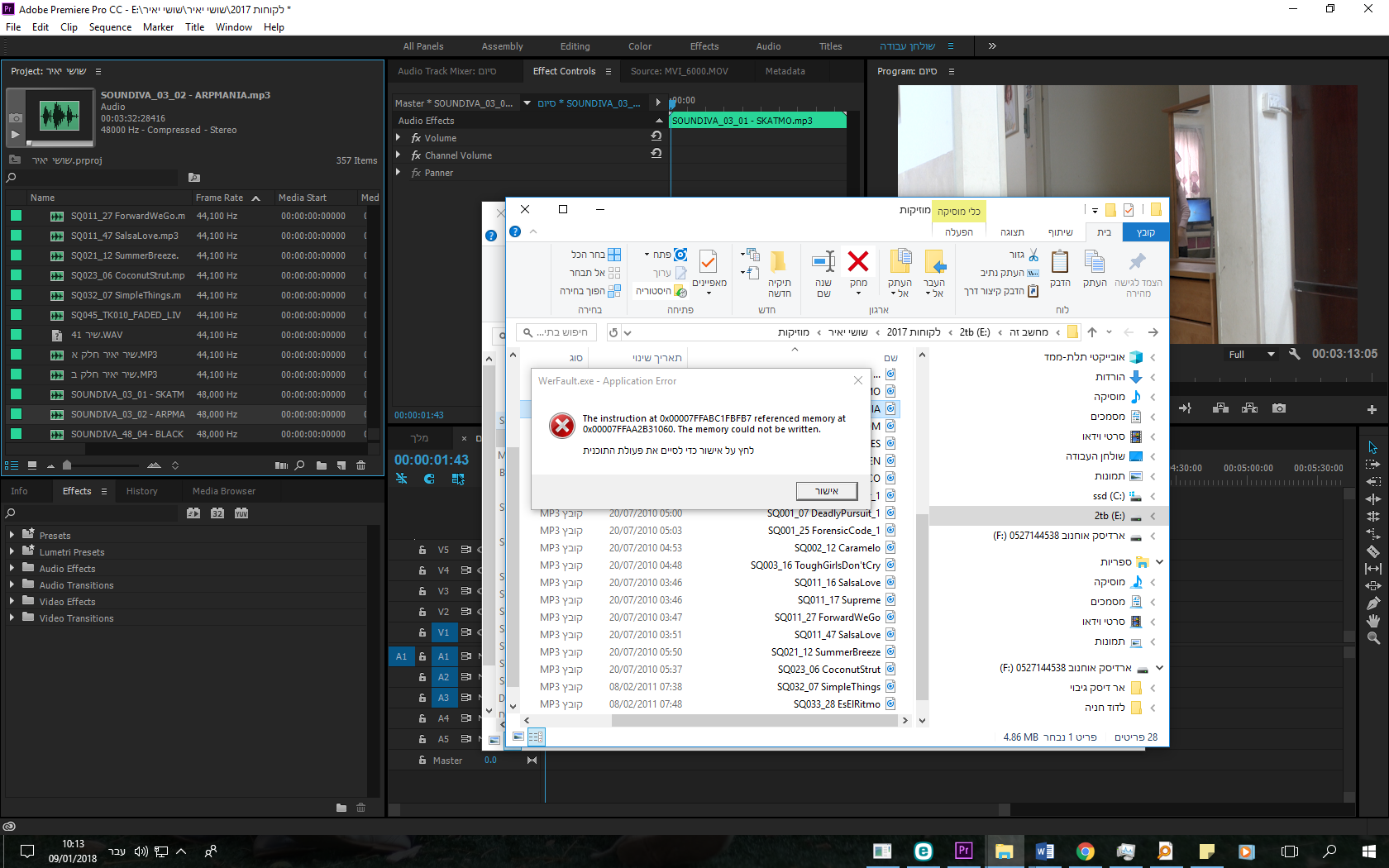Image resolution: width=1389 pixels, height=868 pixels.
Task: Enable Accelerated Effects filter in Effects panel
Action: [193, 513]
